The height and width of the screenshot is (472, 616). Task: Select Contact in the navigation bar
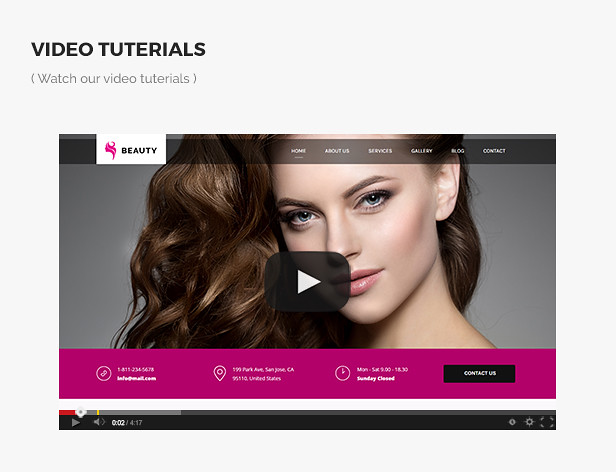[x=494, y=151]
